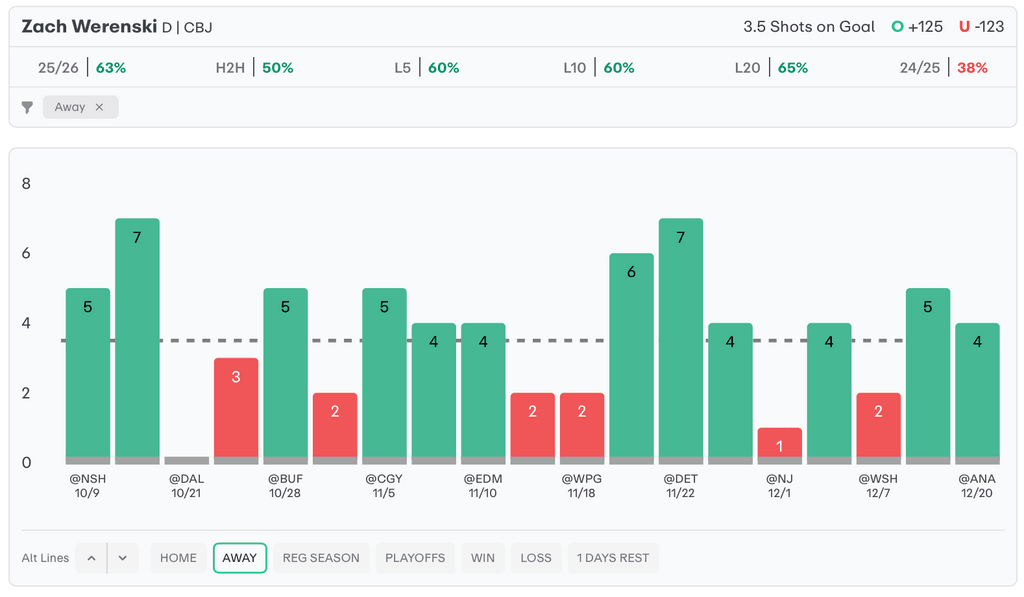Click the Zach Werenski player name
This screenshot has height=597, width=1024.
point(89,27)
